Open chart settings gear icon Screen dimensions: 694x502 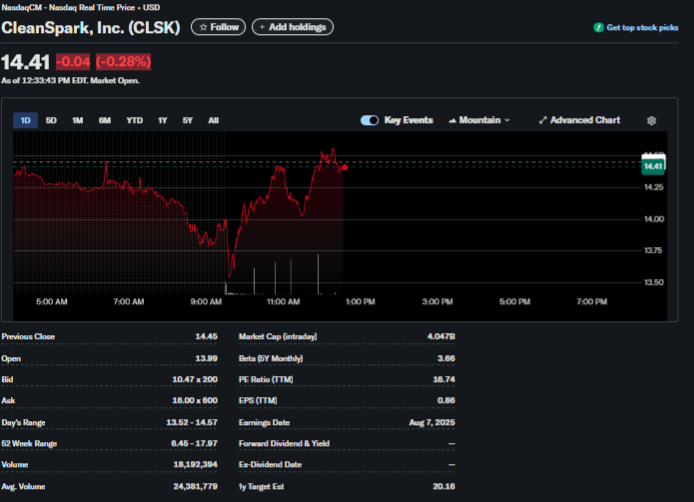(x=651, y=120)
